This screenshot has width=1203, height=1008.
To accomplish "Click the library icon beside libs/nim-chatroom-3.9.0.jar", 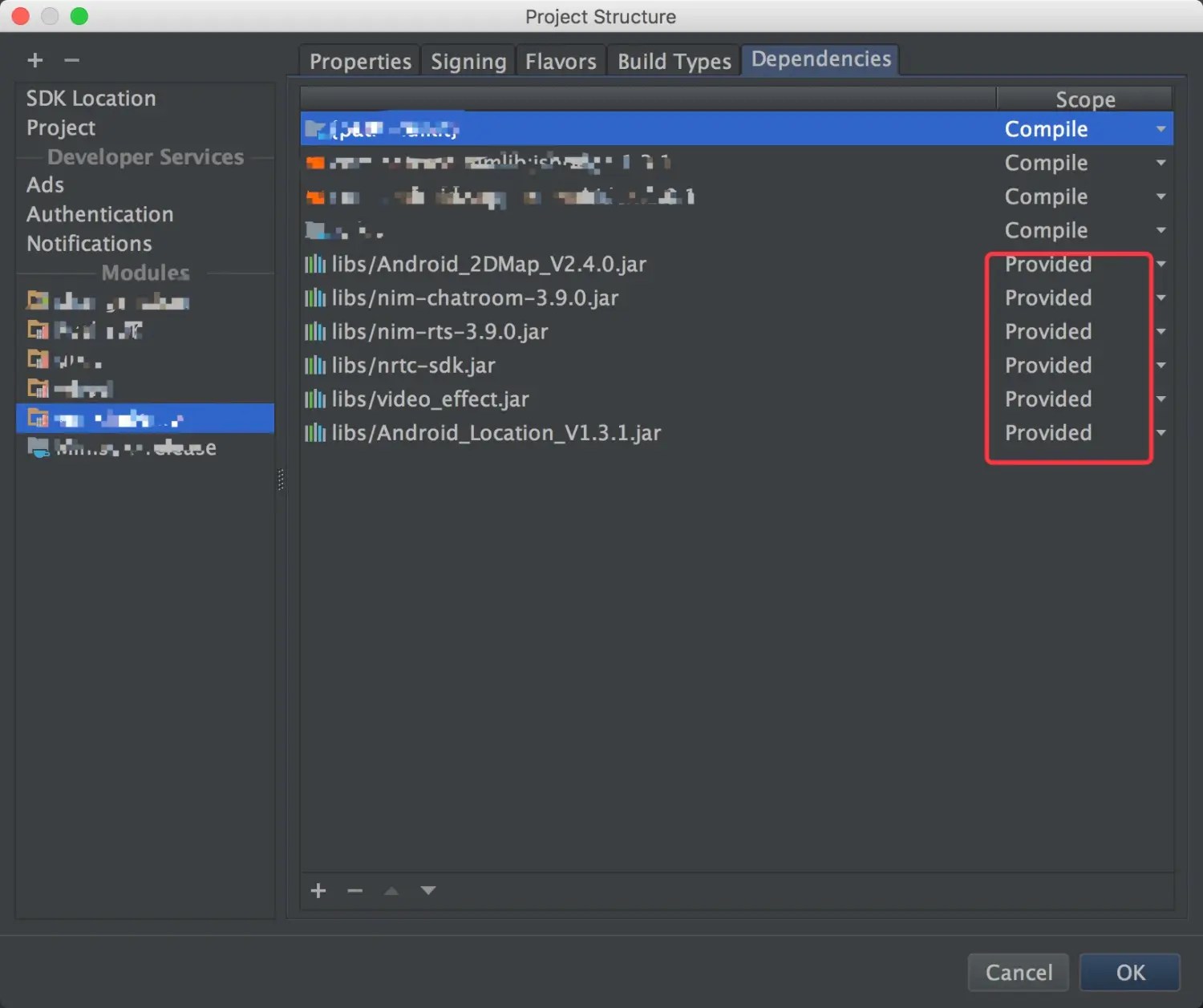I will click(x=315, y=298).
